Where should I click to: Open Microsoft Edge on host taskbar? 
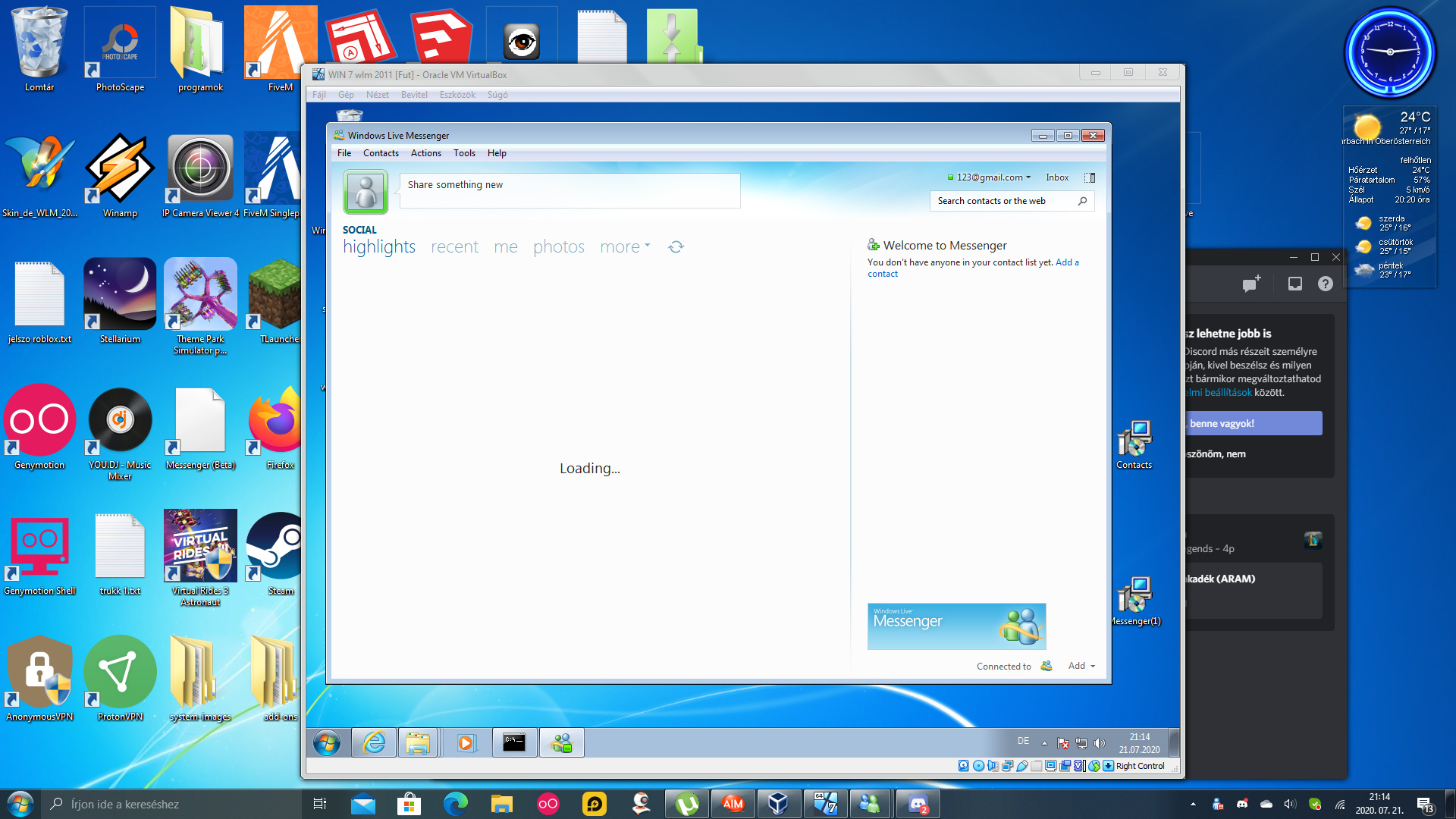456,804
